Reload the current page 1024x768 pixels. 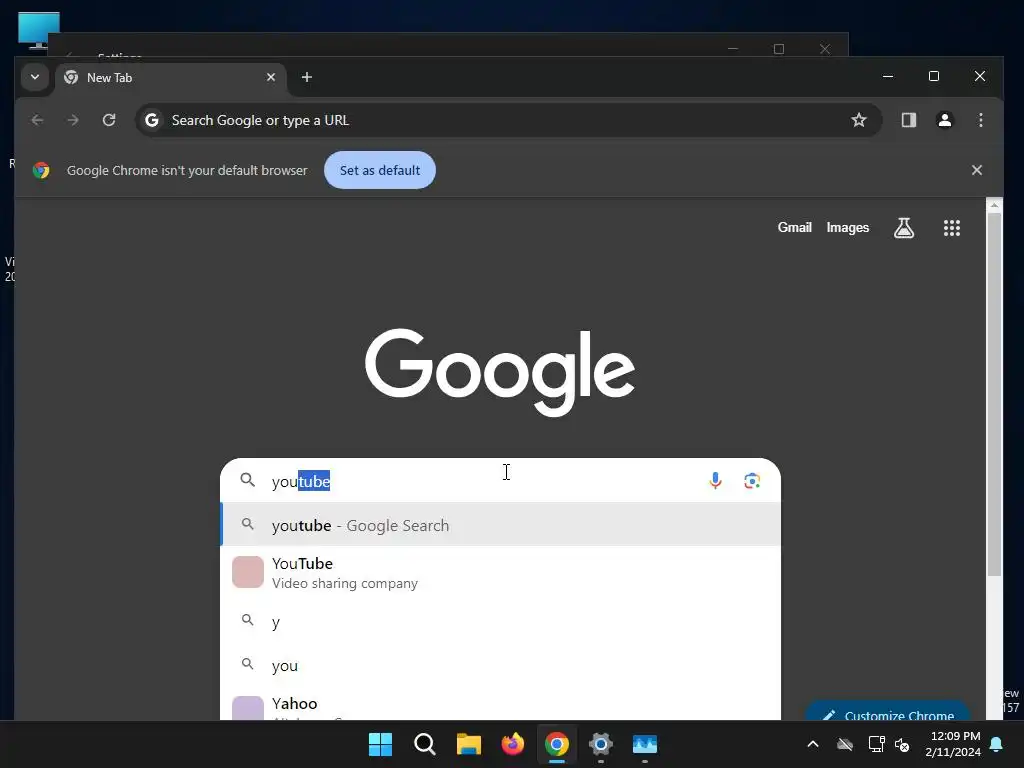click(109, 120)
